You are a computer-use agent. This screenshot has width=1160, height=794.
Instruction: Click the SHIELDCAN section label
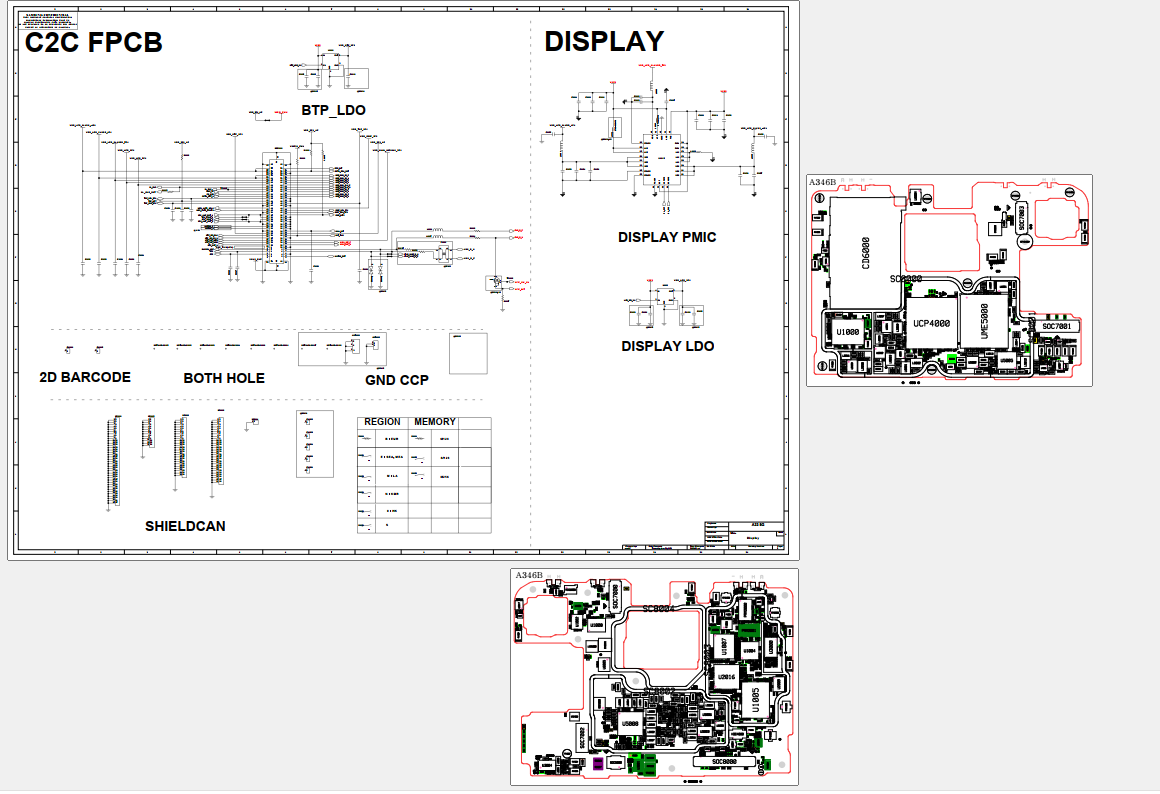(x=185, y=526)
